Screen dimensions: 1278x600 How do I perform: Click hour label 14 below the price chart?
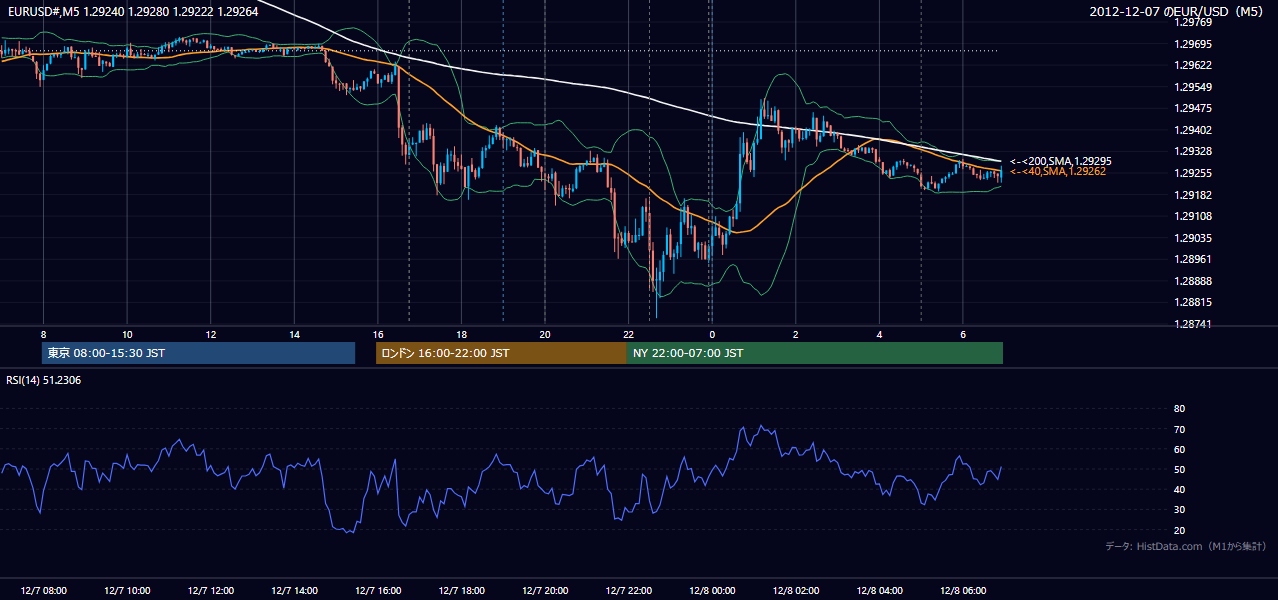click(x=294, y=334)
